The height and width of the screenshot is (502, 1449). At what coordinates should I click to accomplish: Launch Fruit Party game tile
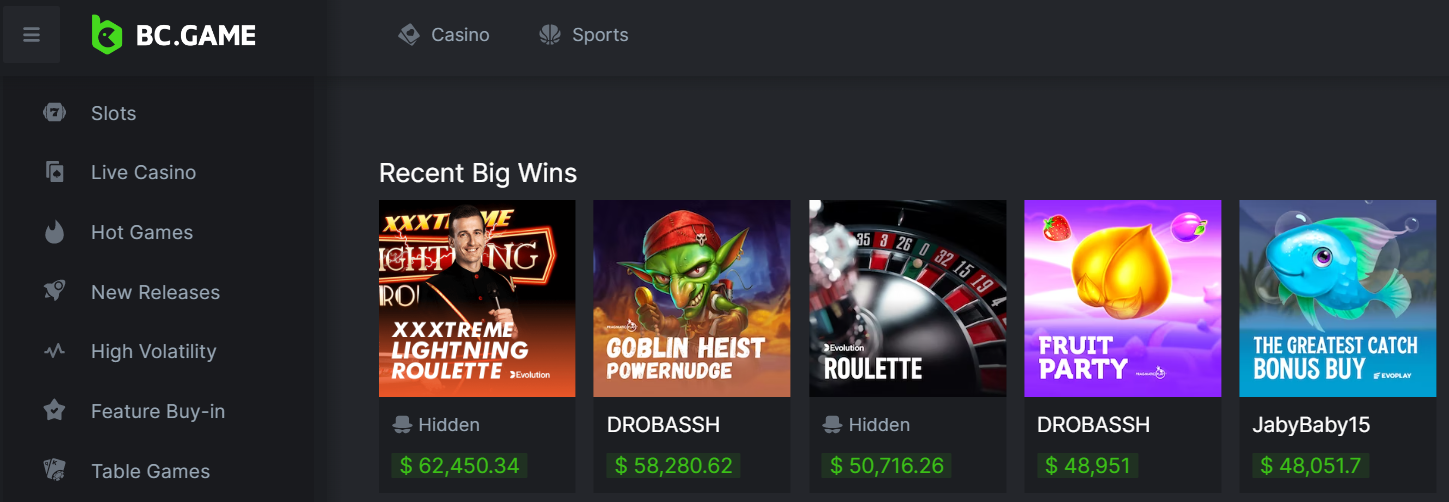point(1122,298)
